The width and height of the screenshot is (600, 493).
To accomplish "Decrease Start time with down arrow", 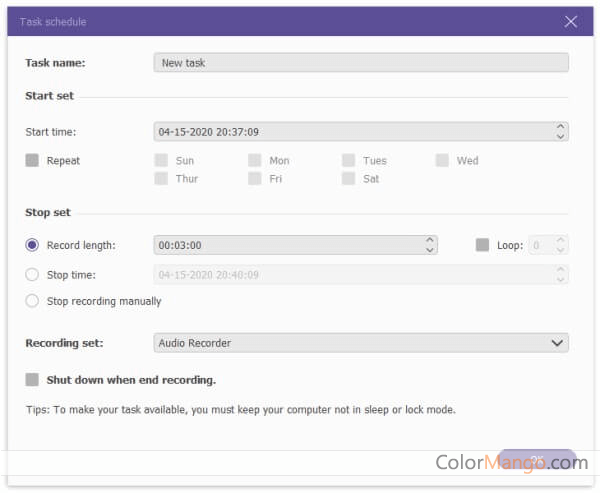I will (x=560, y=136).
